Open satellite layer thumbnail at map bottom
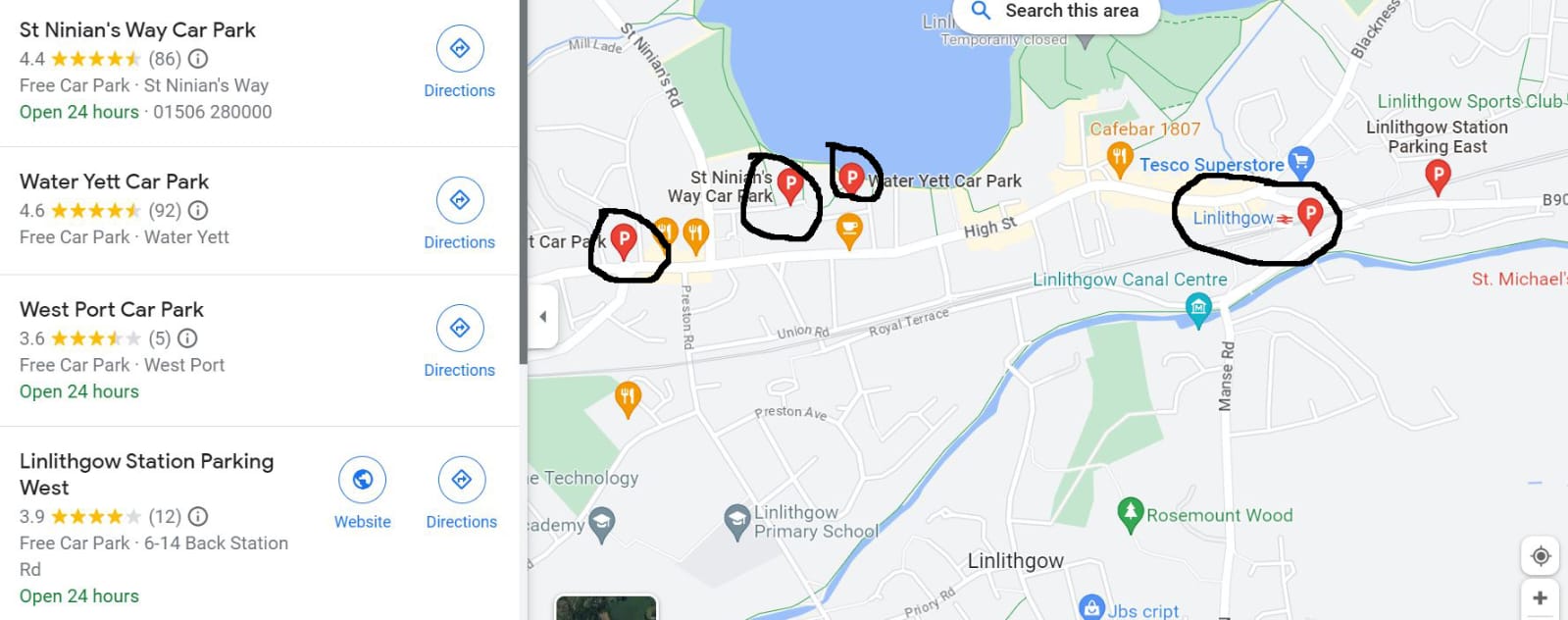The image size is (1568, 620). click(606, 607)
